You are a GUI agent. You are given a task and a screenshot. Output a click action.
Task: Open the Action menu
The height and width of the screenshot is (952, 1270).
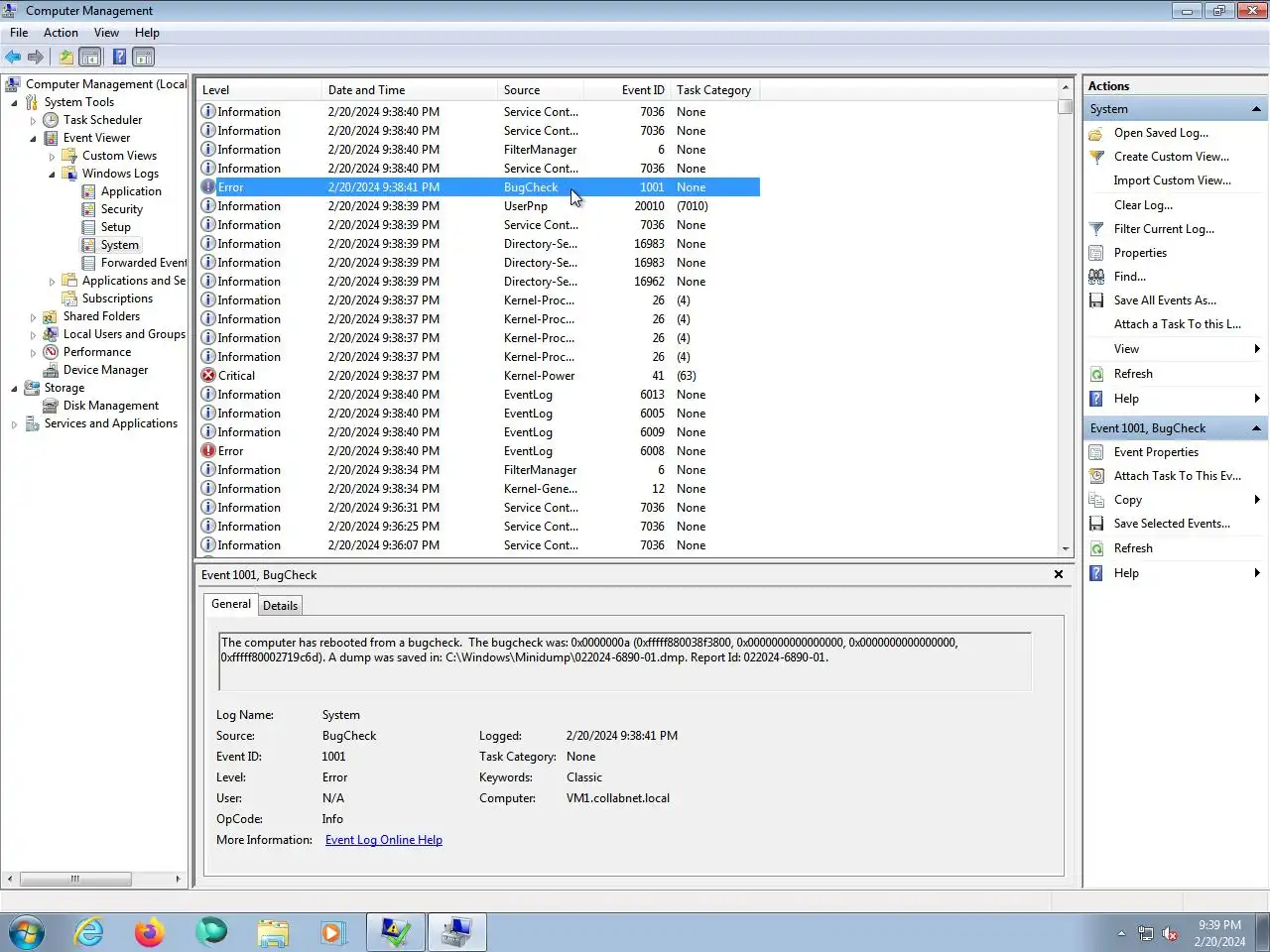click(x=61, y=33)
